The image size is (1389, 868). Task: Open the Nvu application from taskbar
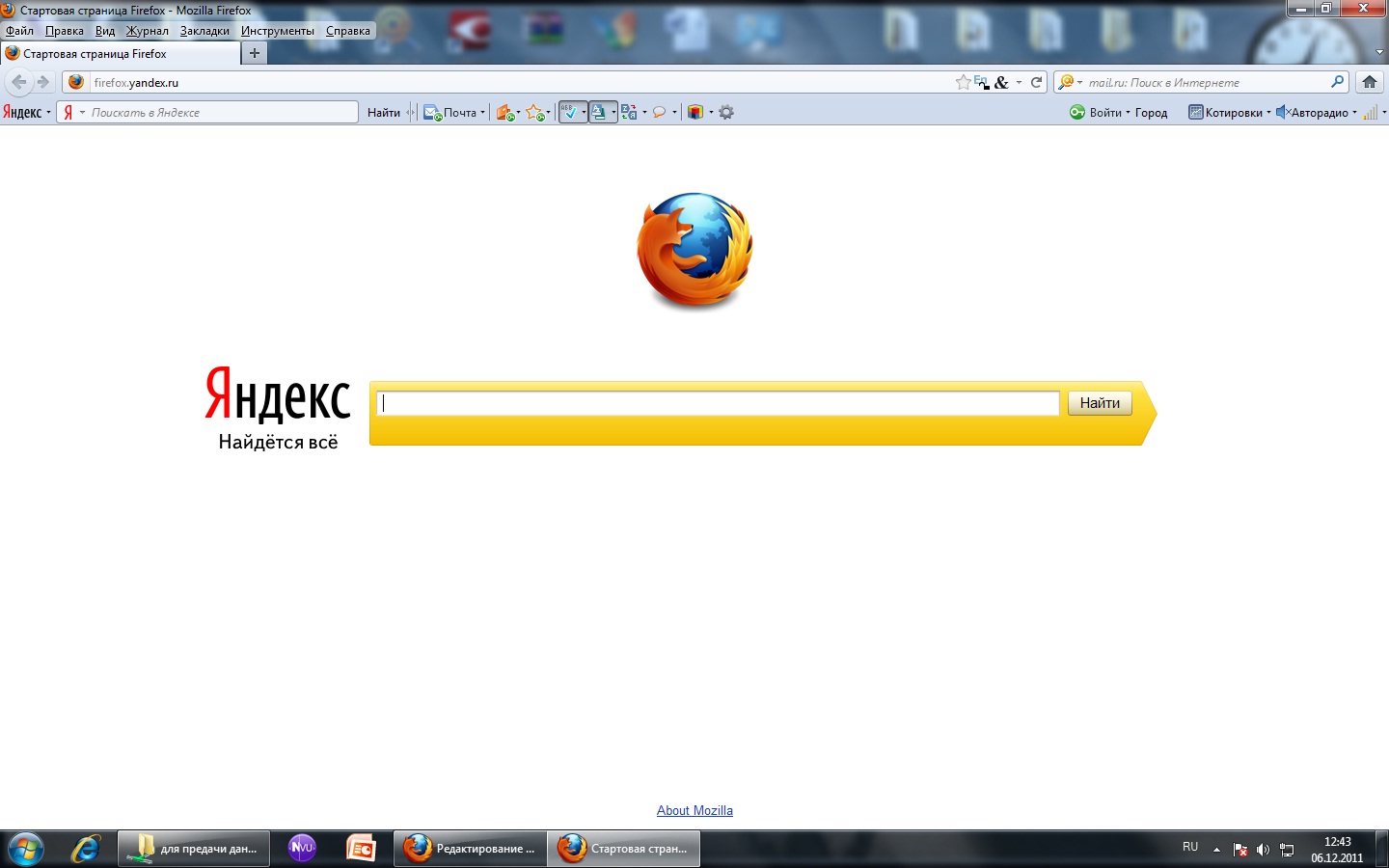coord(302,849)
